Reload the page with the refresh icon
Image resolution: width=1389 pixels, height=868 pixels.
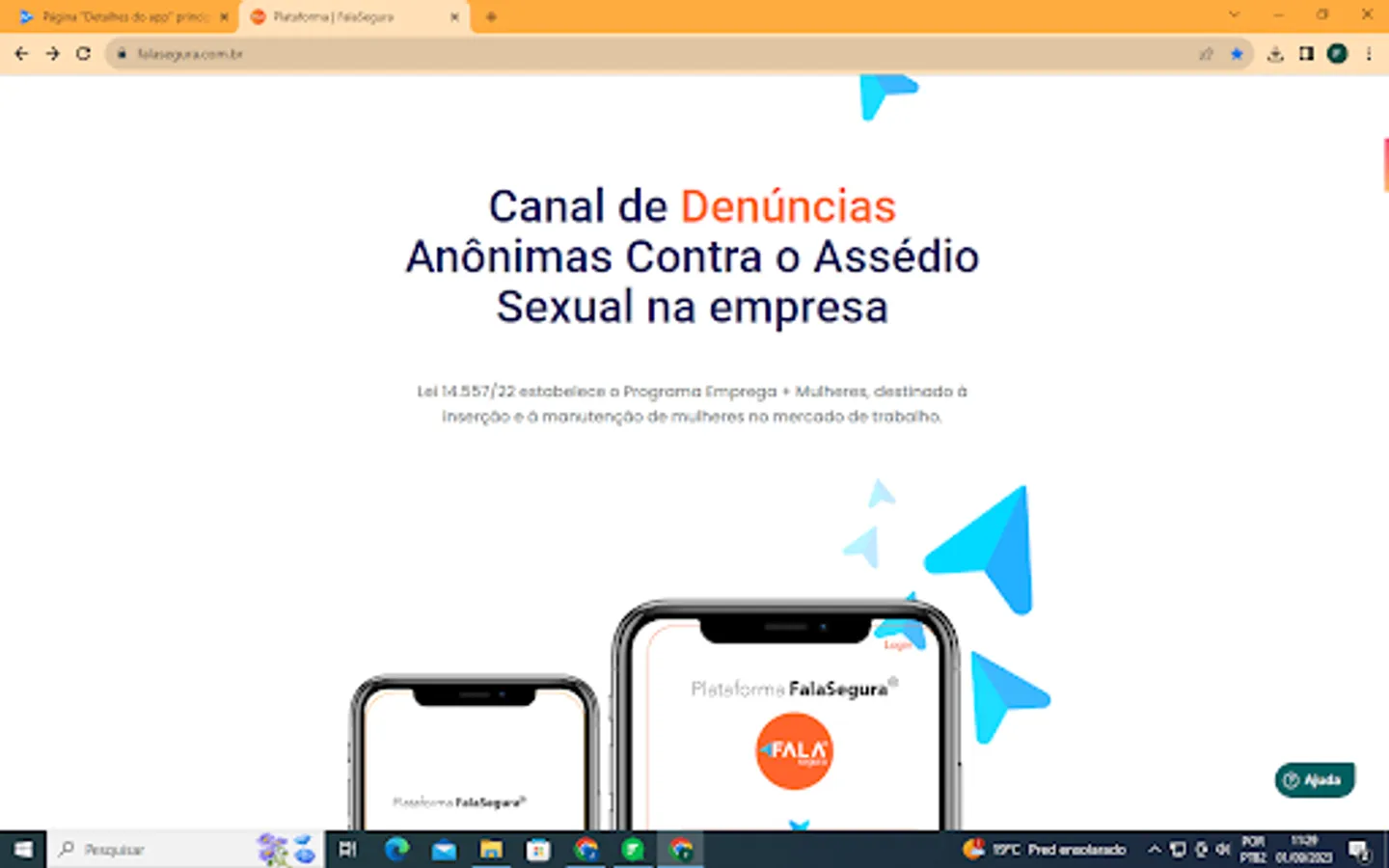click(84, 54)
